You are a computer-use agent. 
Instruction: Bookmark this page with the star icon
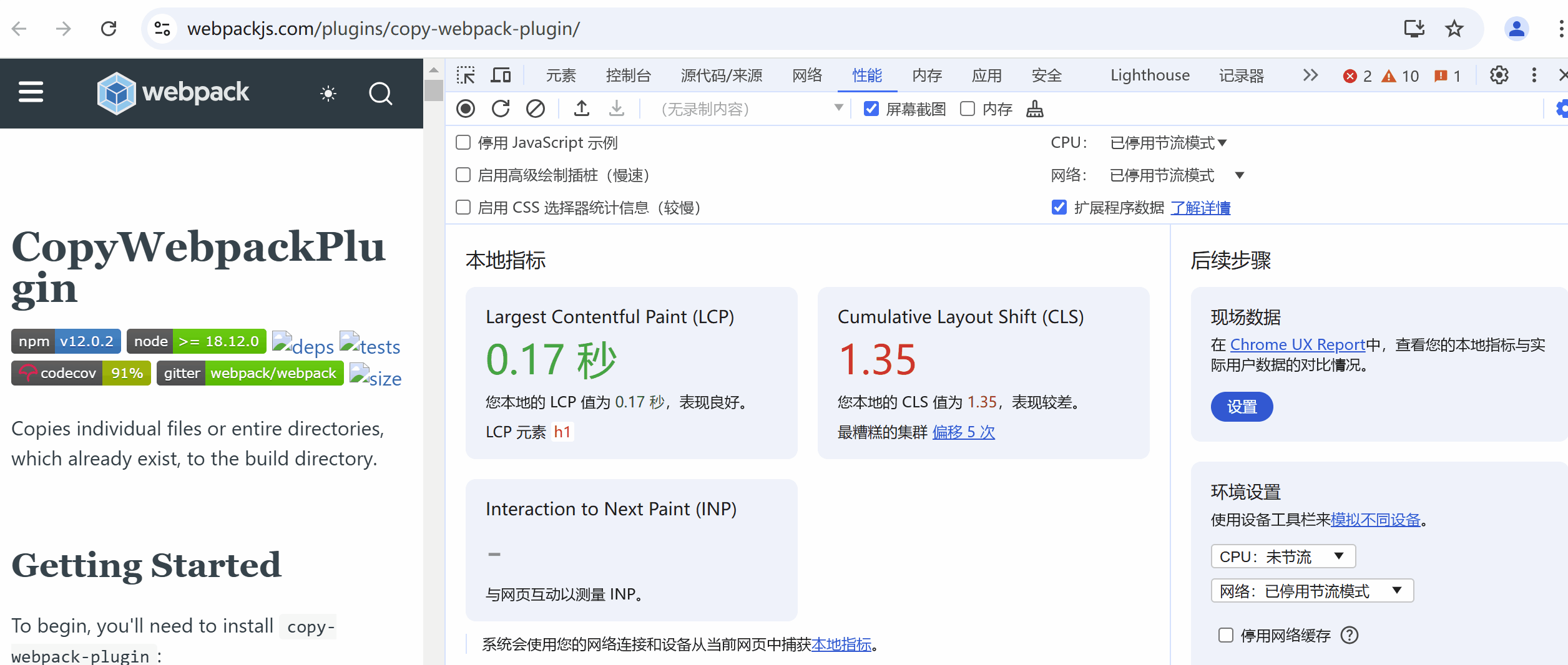point(1454,29)
